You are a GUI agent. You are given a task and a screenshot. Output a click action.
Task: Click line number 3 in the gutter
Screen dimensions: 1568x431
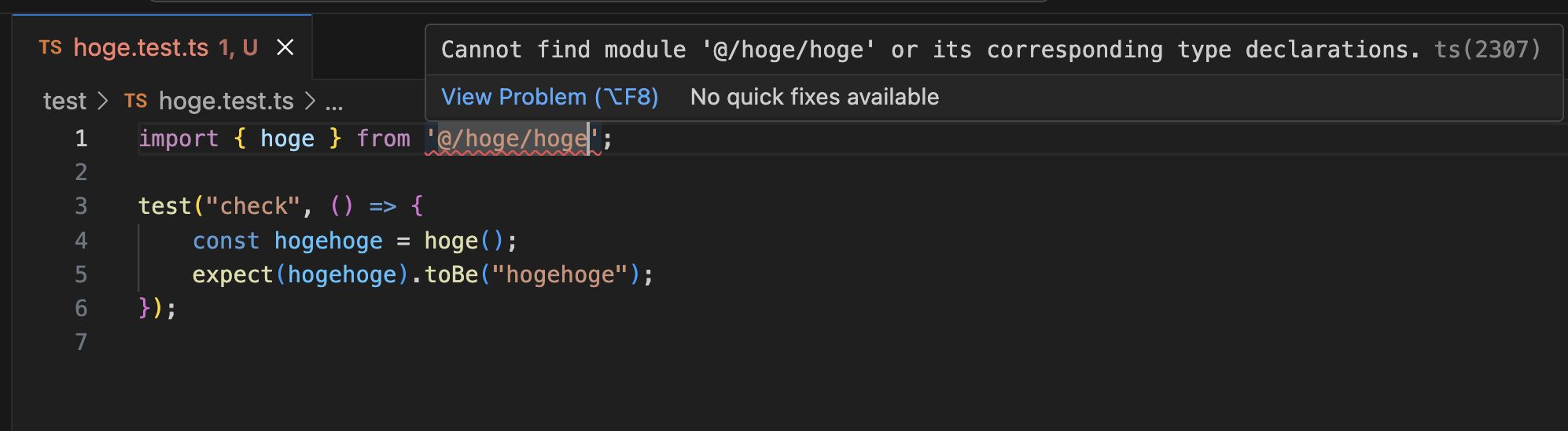click(x=81, y=207)
